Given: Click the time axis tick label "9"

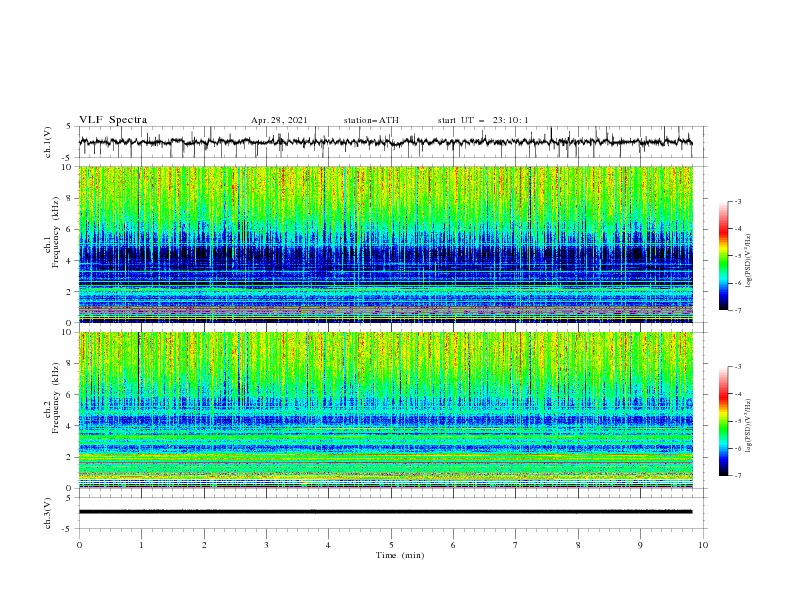Looking at the screenshot, I should (640, 545).
